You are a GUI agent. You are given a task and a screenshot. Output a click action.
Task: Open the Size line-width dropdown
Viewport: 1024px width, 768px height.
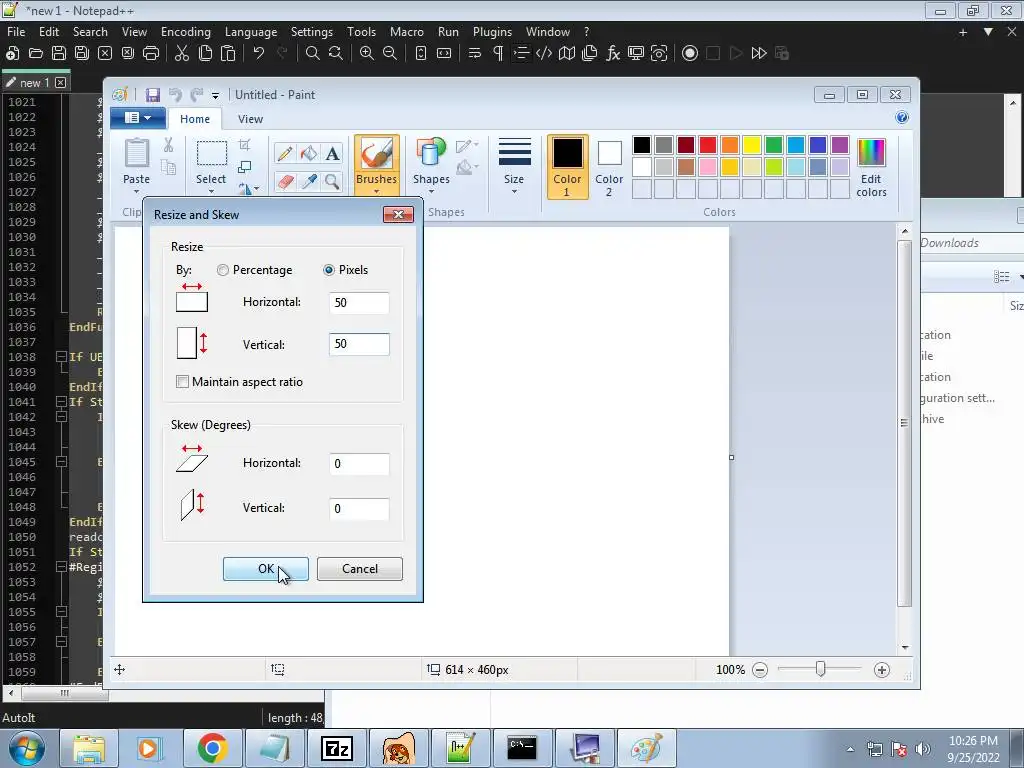(514, 166)
